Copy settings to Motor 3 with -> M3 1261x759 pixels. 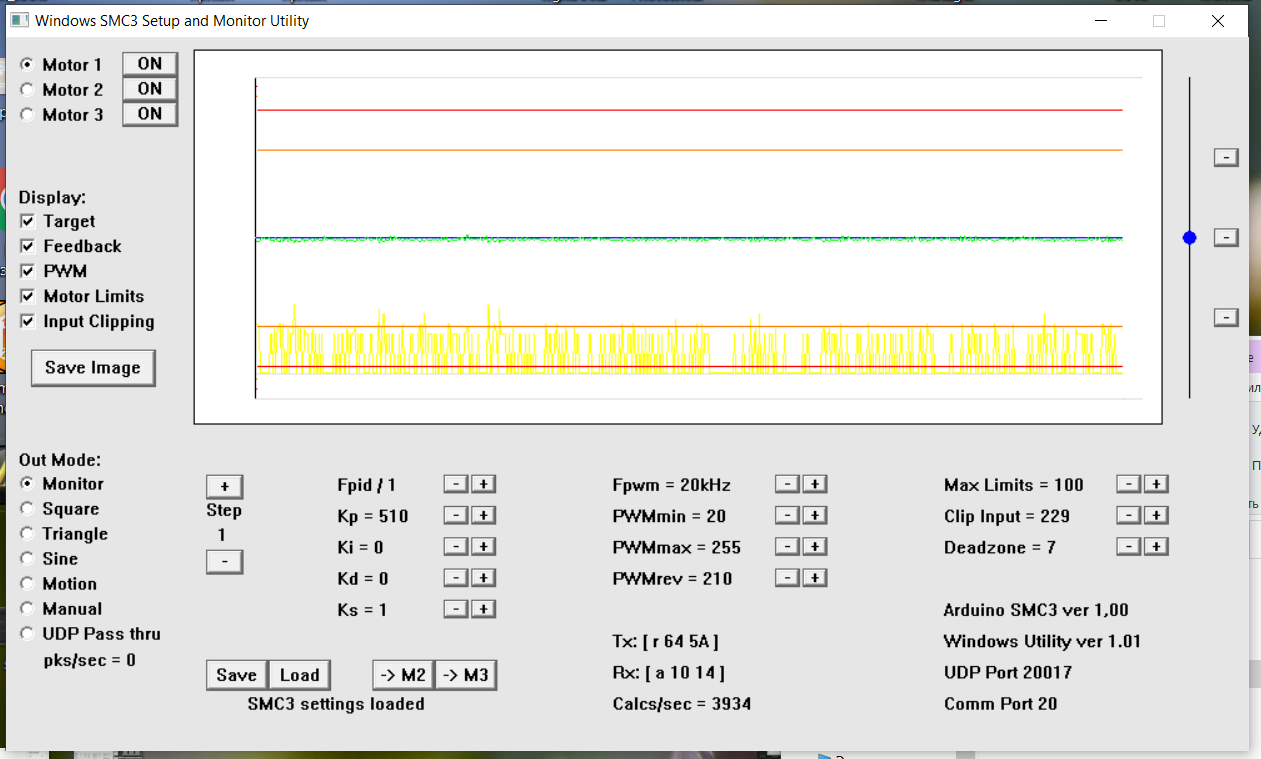tap(465, 675)
